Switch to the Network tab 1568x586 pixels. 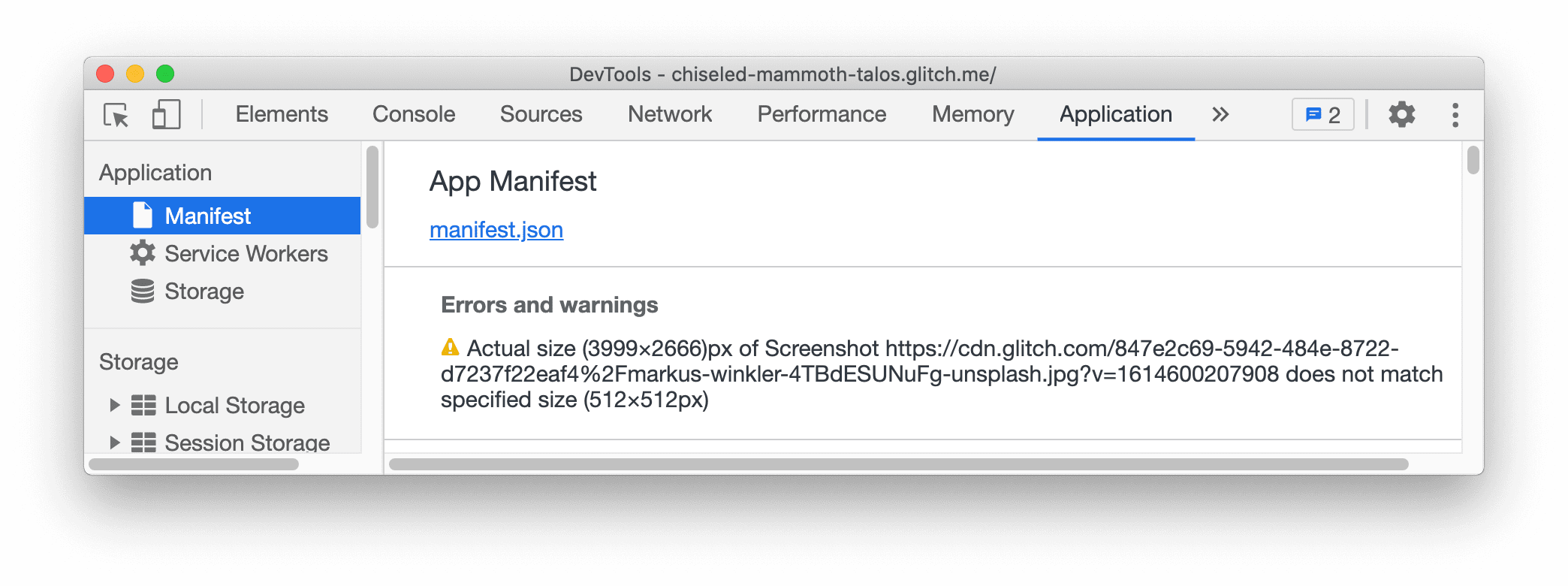669,114
